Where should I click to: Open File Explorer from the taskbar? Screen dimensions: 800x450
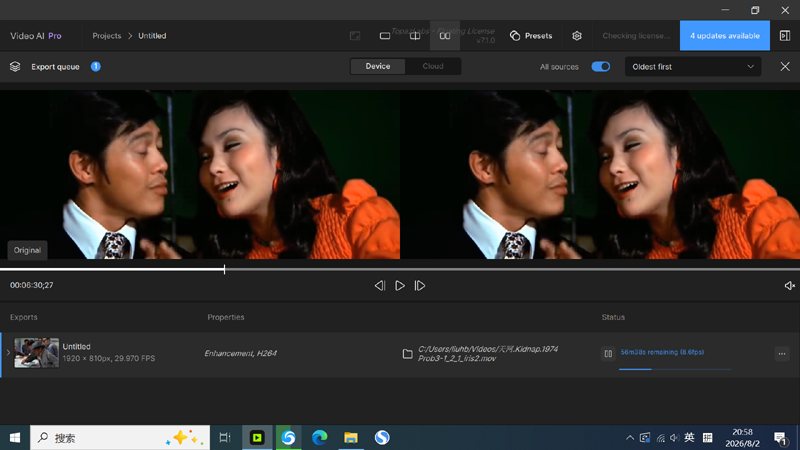pyautogui.click(x=351, y=438)
